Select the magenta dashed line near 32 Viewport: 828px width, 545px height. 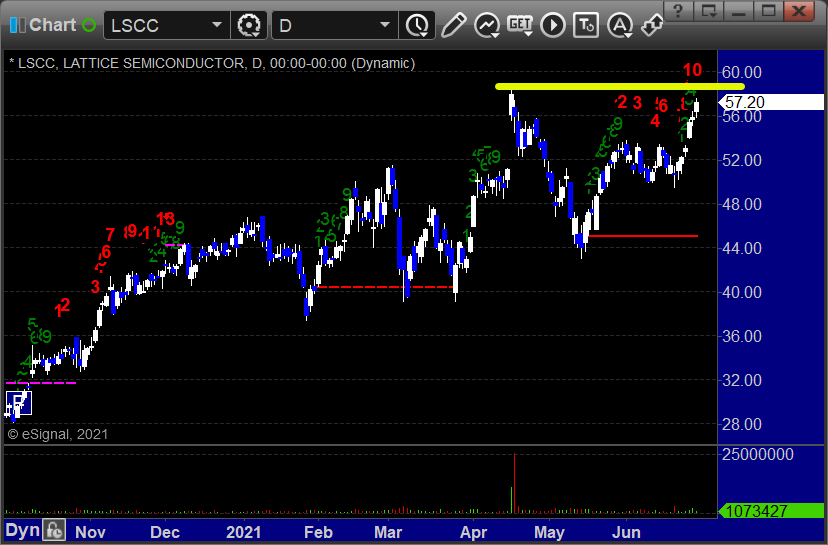[41, 383]
